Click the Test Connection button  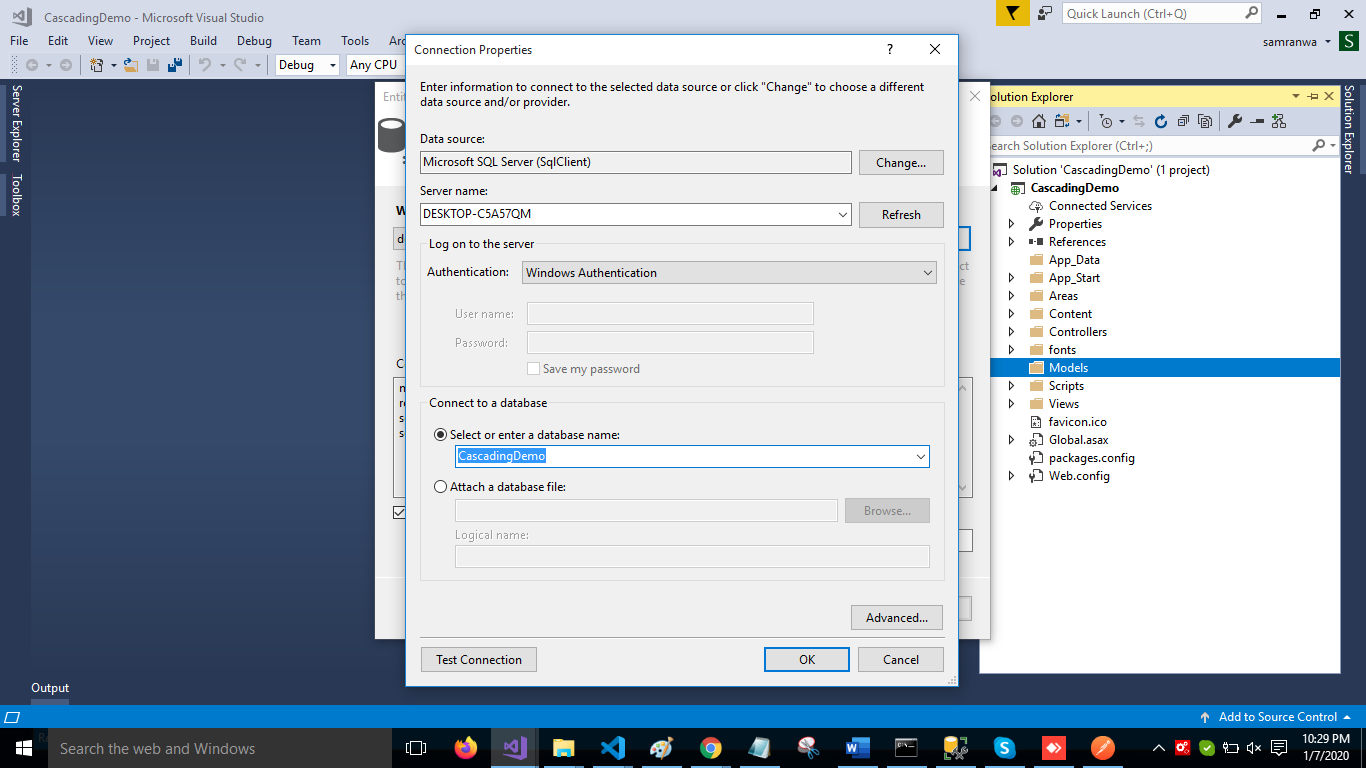coord(479,660)
